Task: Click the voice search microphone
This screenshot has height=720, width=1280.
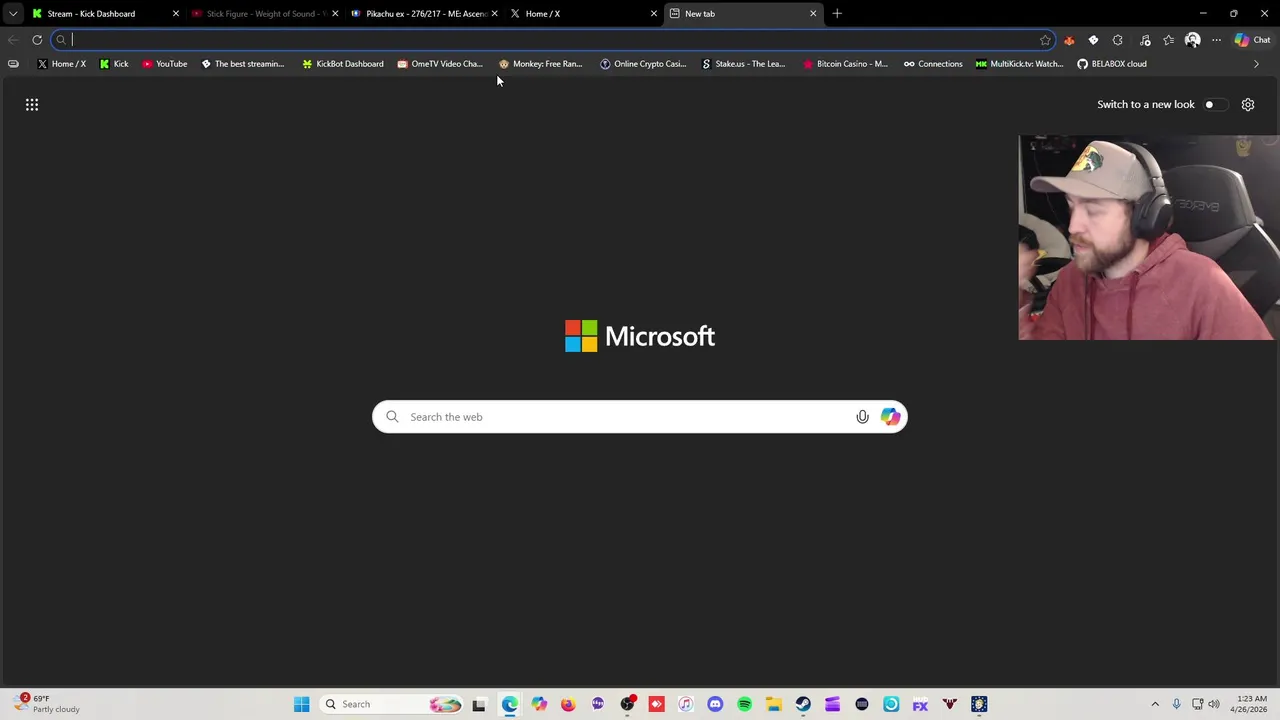Action: pyautogui.click(x=862, y=417)
